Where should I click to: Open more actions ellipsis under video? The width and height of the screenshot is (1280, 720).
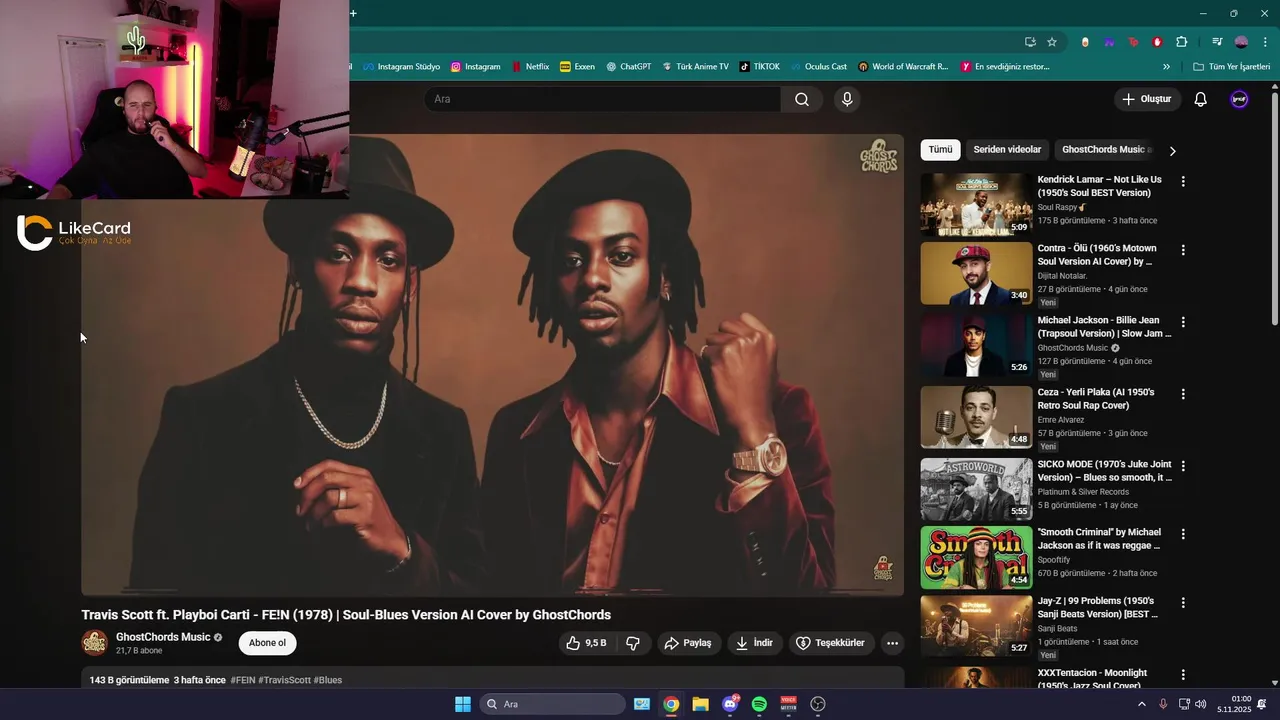point(892,643)
